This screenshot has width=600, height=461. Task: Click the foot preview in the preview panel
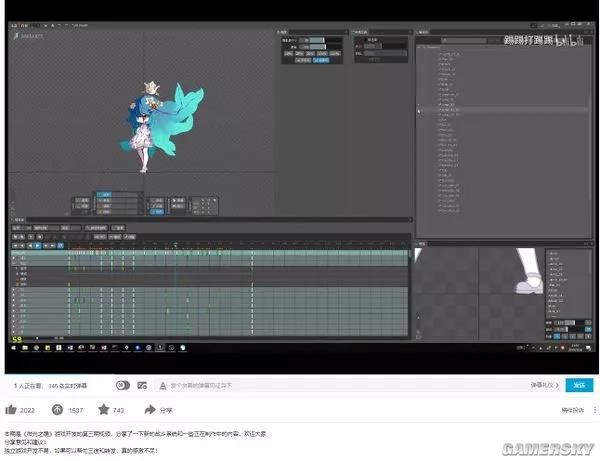530,272
